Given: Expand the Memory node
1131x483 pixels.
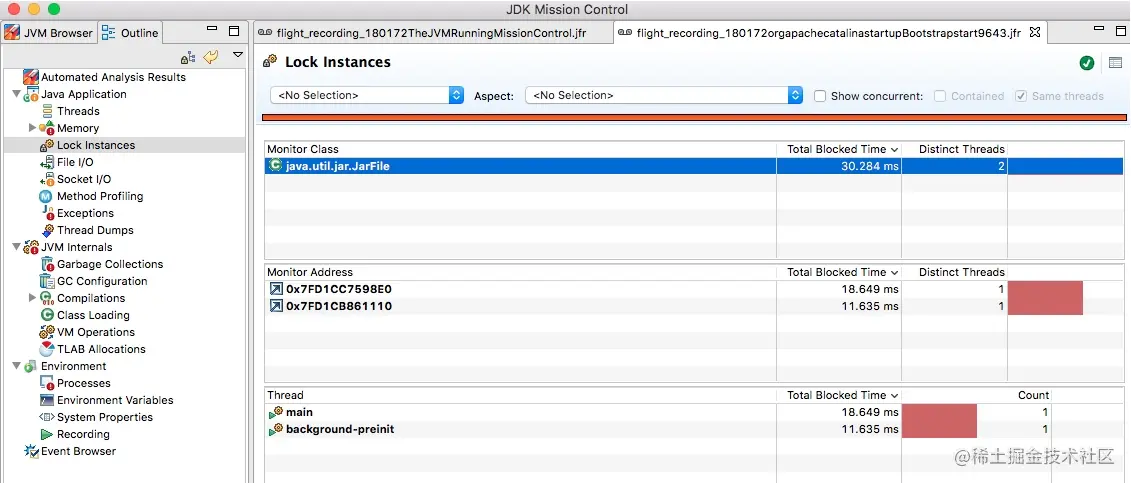Looking at the screenshot, I should coord(32,128).
